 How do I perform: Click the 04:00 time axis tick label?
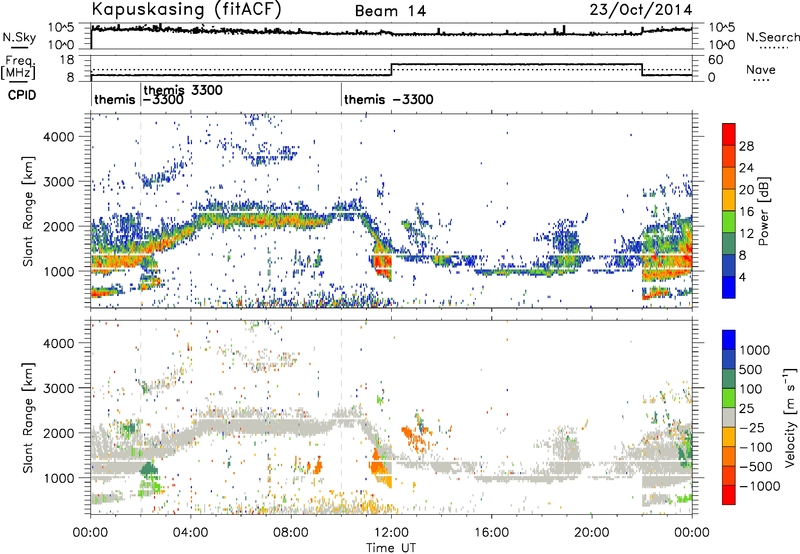(191, 533)
